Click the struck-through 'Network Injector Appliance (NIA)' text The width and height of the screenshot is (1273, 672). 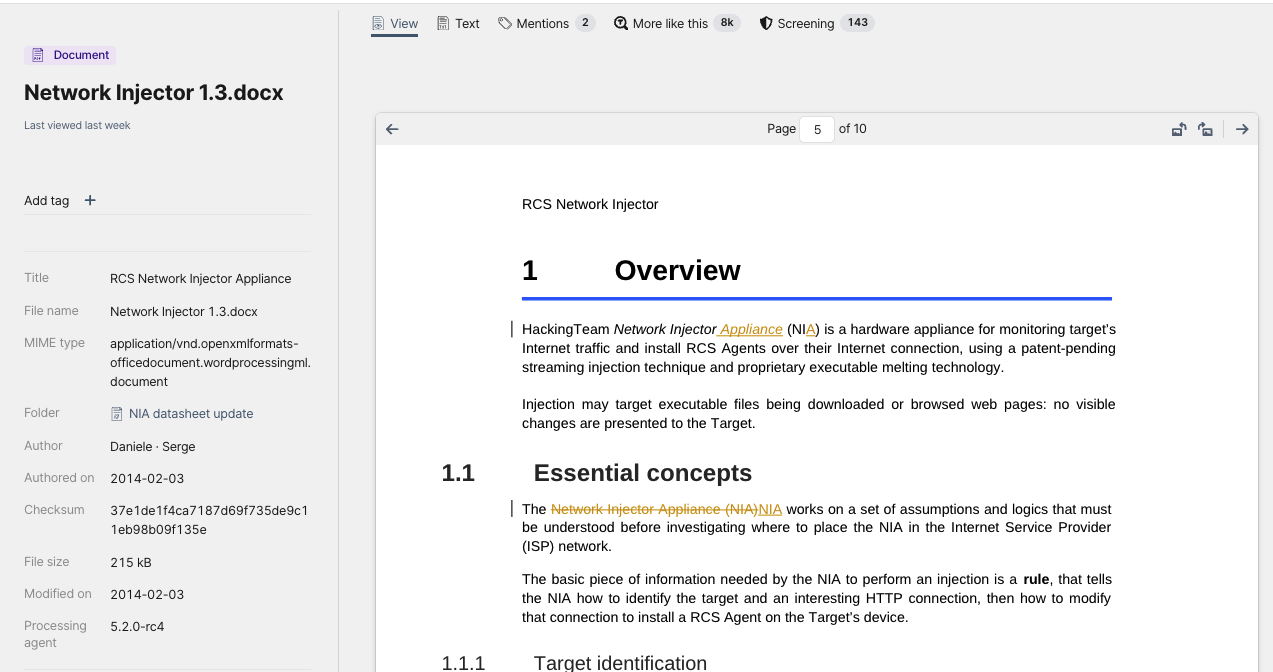pos(654,510)
